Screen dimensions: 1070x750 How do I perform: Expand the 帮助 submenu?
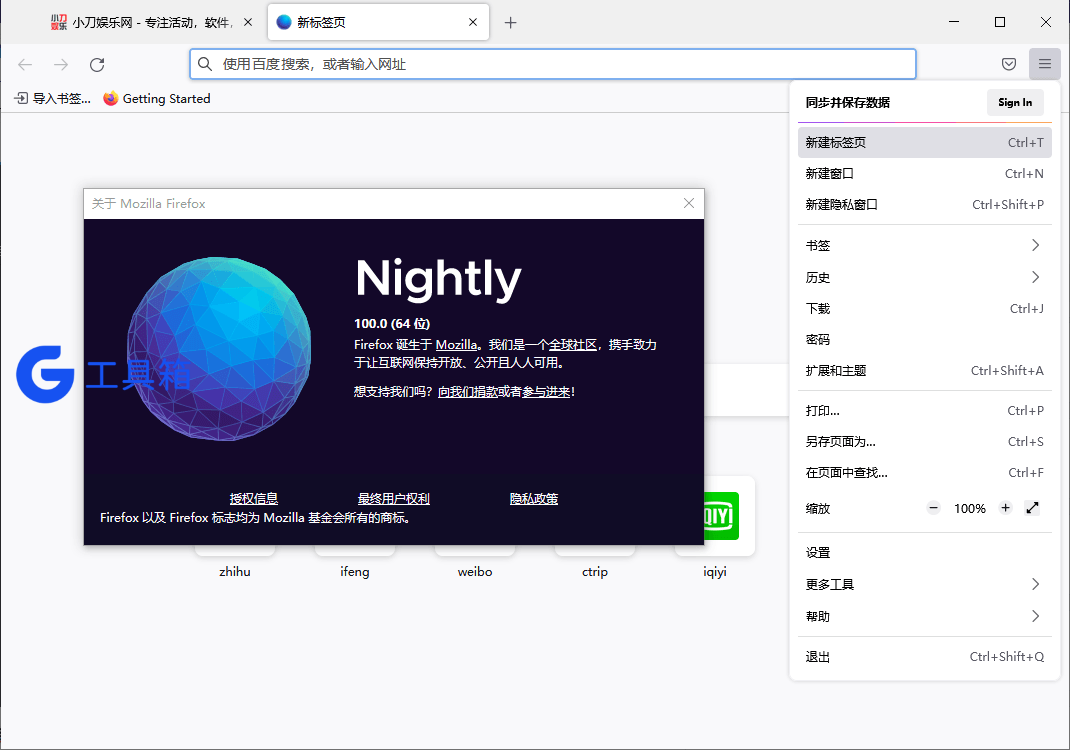tap(924, 616)
